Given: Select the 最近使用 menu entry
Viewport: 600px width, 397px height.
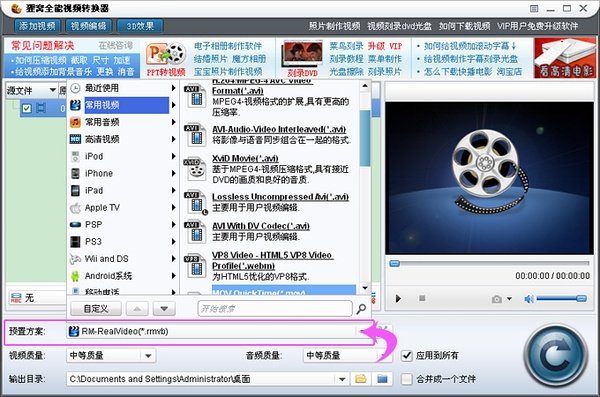Looking at the screenshot, I should click(x=122, y=88).
